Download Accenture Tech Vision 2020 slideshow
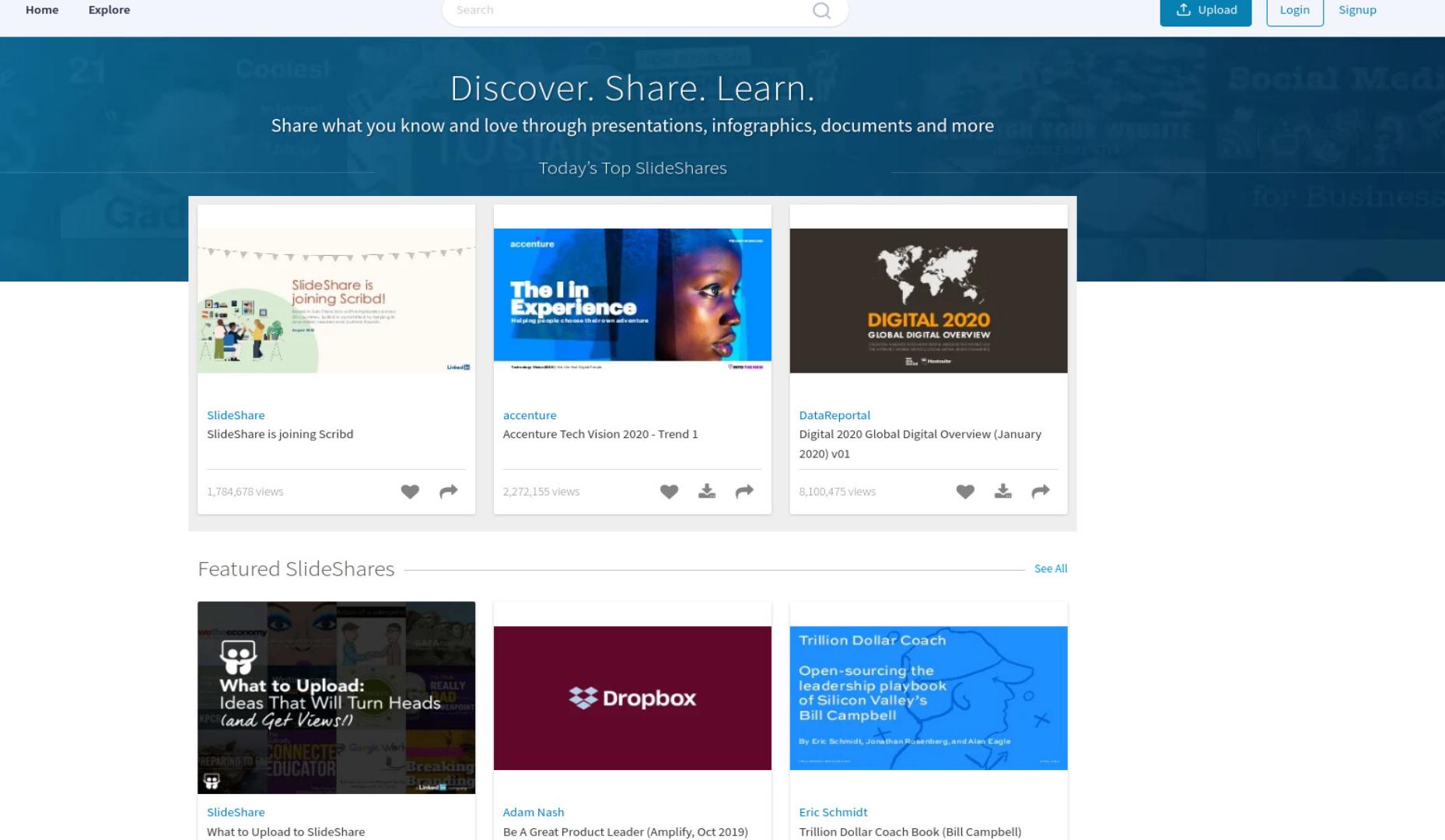Screen dimensions: 1445x840 coord(707,492)
